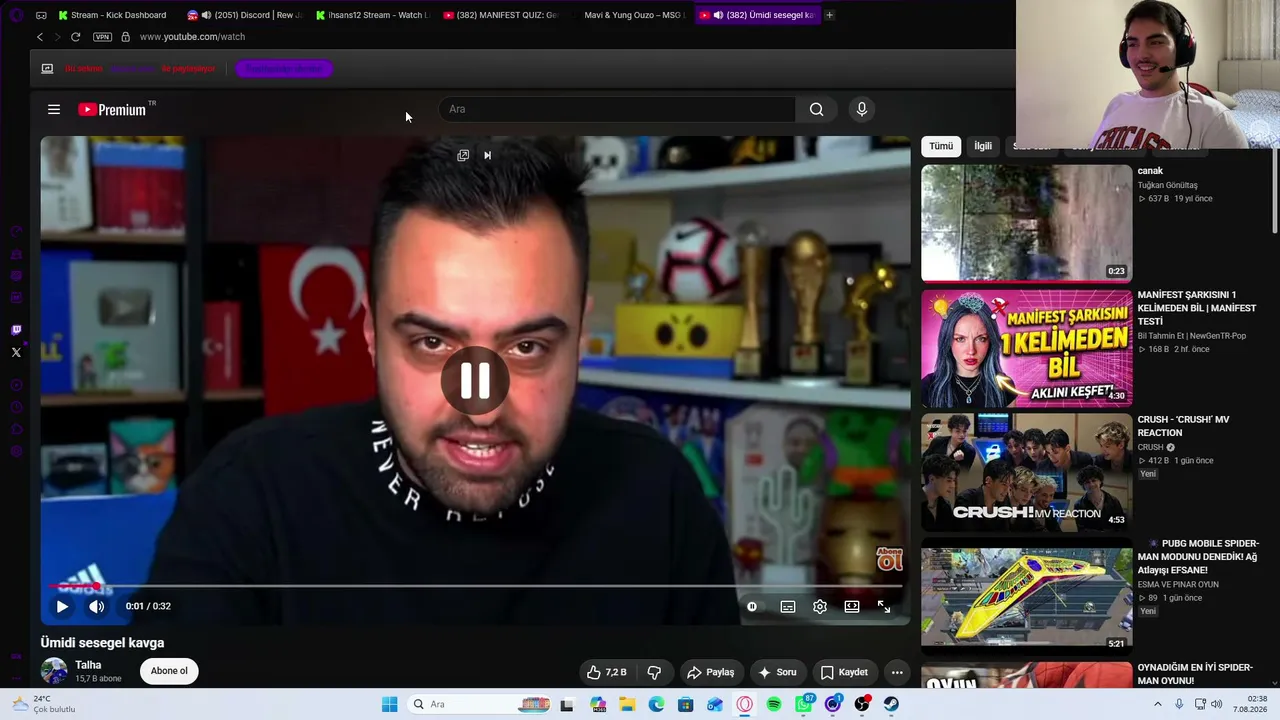Toggle autoplay switch in player
Screen dimensions: 1280x720
[752, 606]
